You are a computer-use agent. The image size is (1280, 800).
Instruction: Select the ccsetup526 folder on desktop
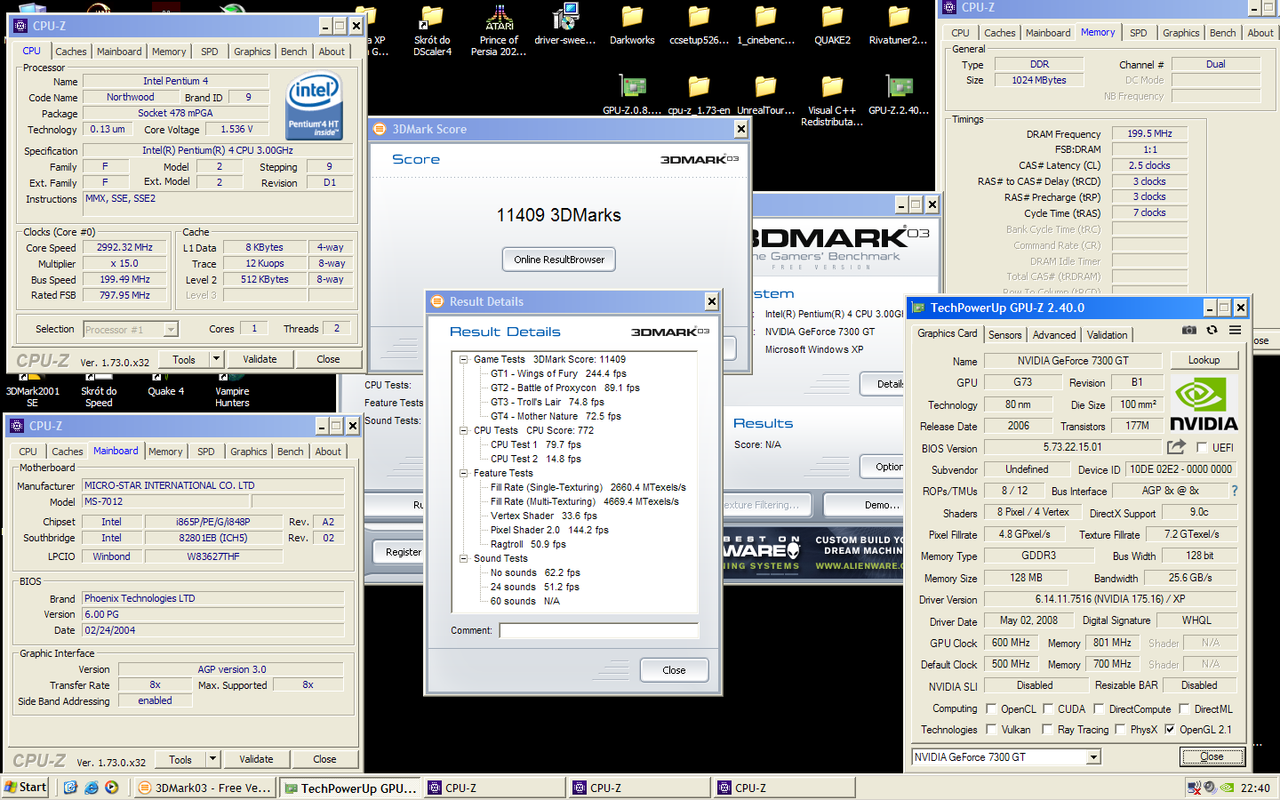pos(699,26)
